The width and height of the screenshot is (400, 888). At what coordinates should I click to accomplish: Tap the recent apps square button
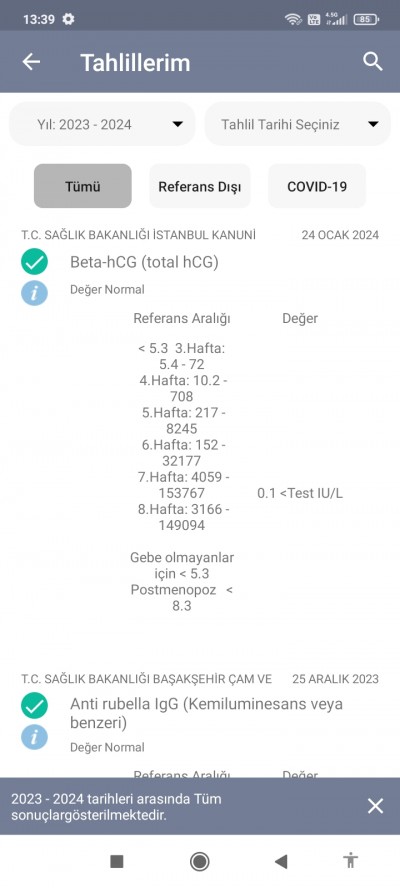pyautogui.click(x=117, y=861)
